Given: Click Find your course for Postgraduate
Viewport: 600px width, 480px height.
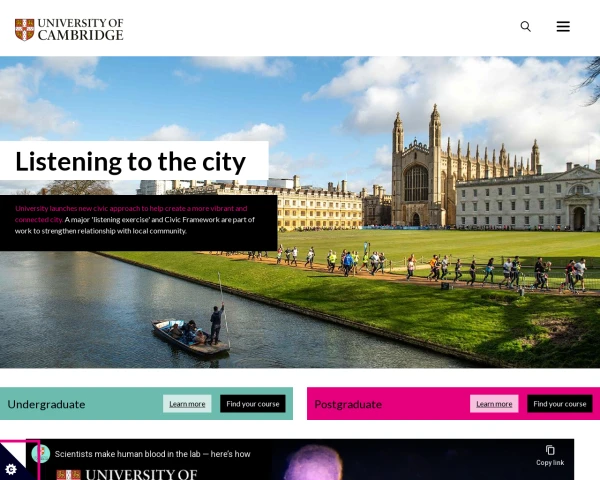Looking at the screenshot, I should pyautogui.click(x=559, y=404).
